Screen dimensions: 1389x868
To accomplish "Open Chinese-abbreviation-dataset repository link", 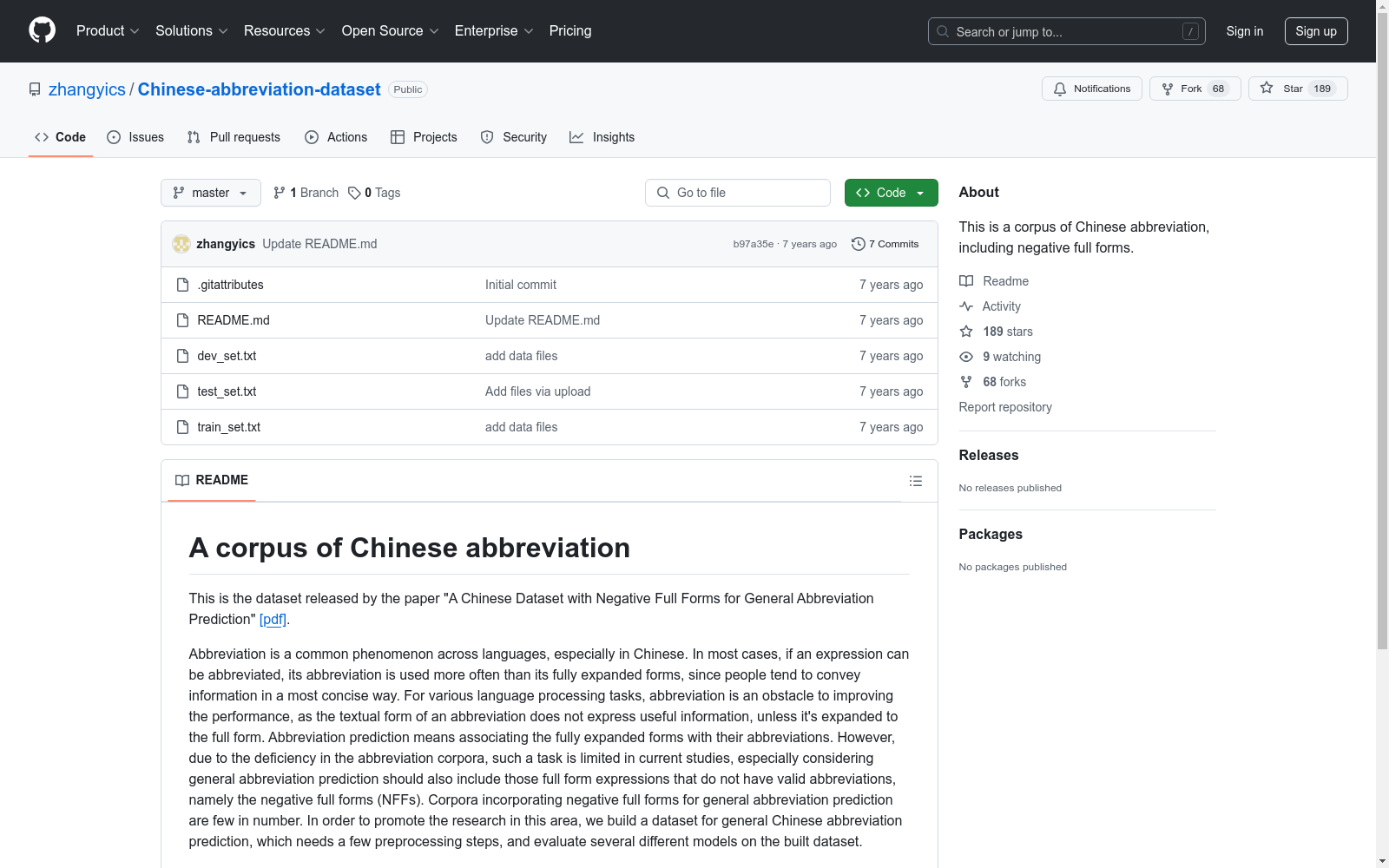I will point(259,89).
